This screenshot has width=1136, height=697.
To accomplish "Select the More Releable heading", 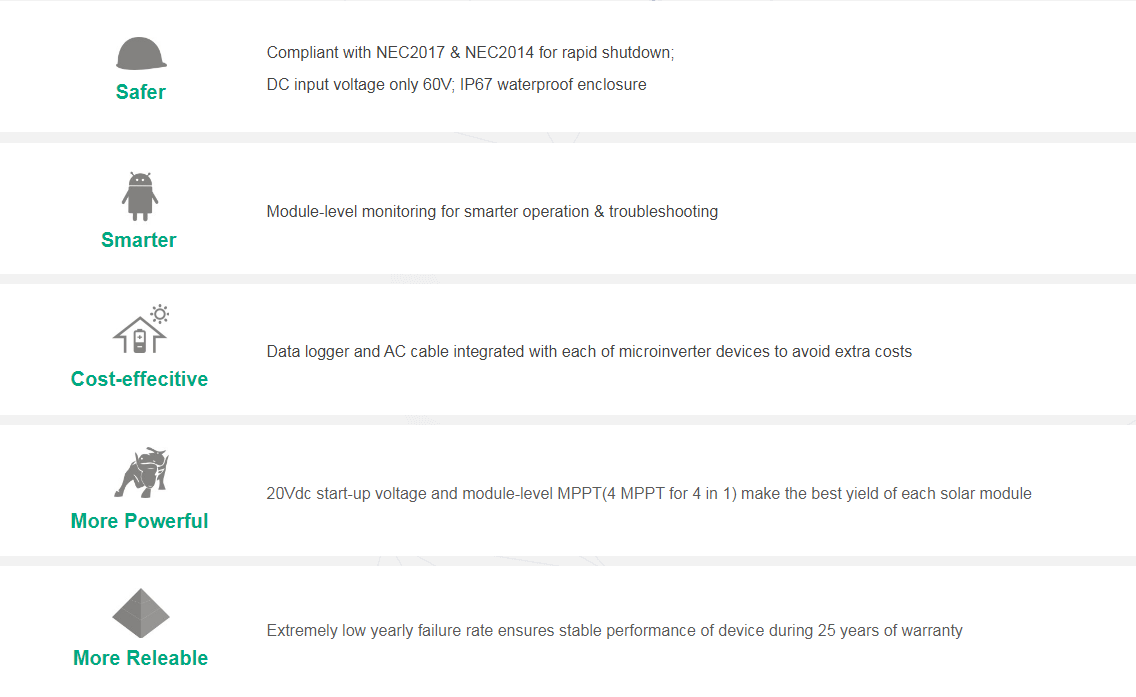I will tap(141, 658).
